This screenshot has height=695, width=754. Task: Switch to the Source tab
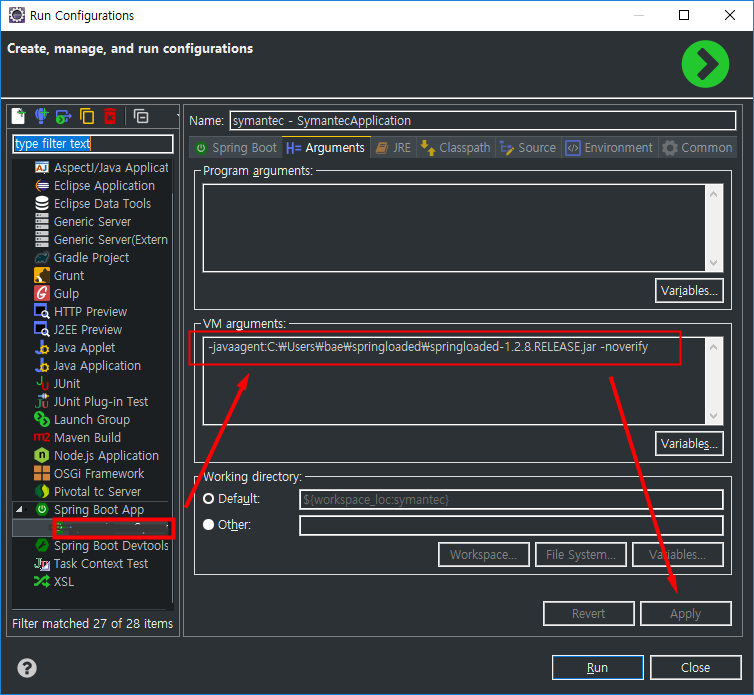pos(528,148)
